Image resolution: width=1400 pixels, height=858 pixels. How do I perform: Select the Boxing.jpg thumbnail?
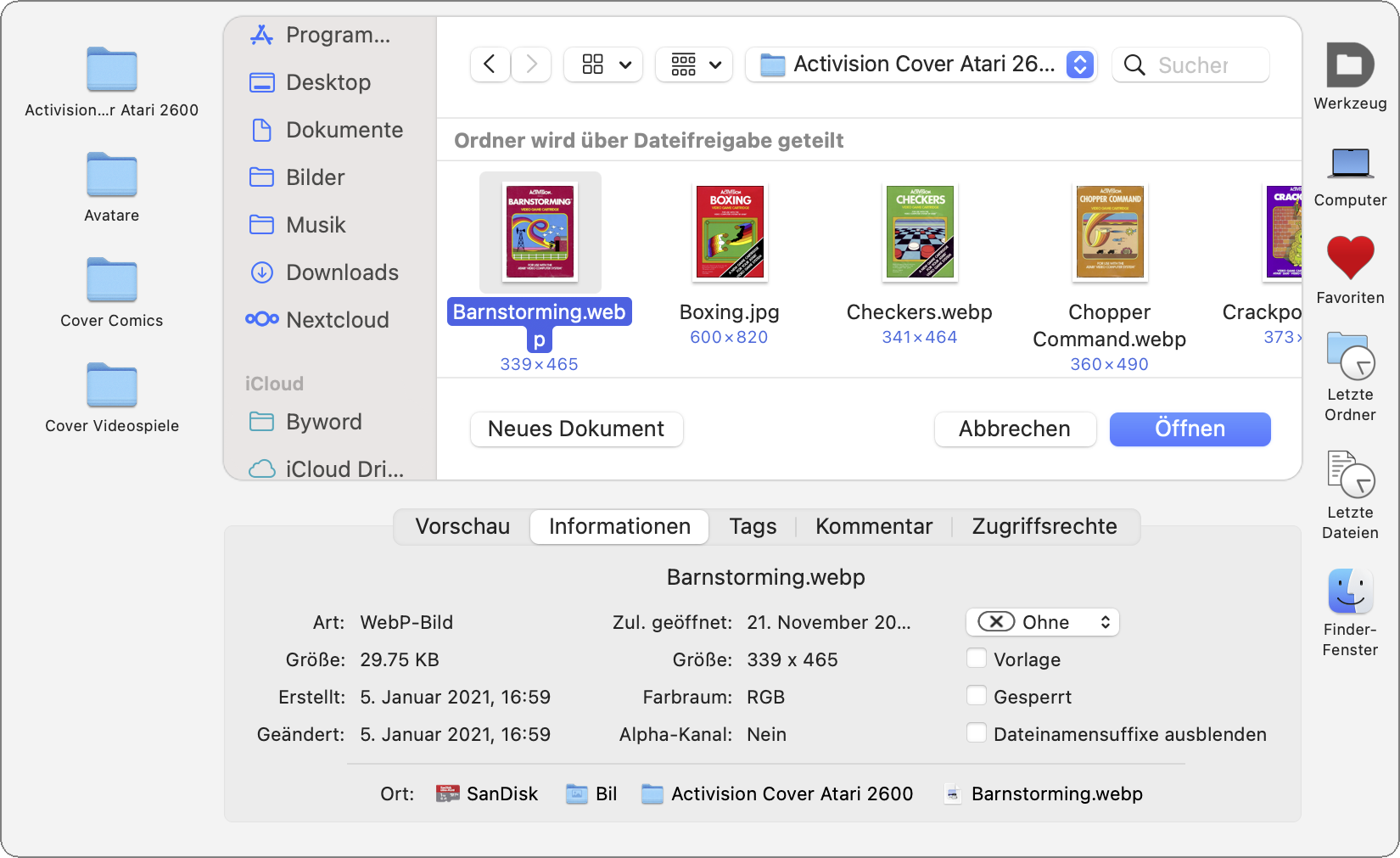tap(730, 232)
